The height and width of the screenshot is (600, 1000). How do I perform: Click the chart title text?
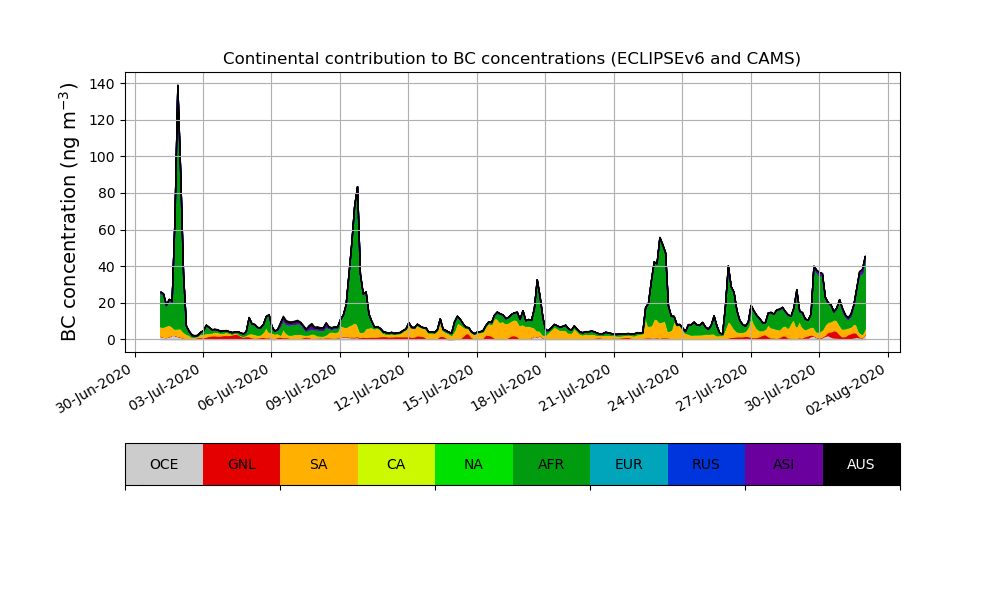coord(511,59)
